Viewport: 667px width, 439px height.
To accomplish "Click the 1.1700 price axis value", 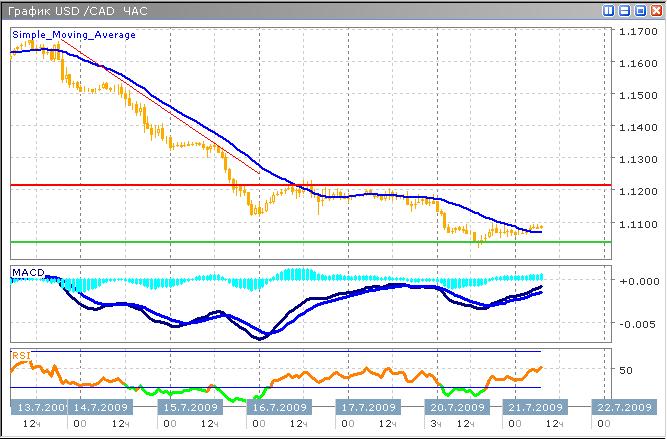I will click(x=638, y=31).
